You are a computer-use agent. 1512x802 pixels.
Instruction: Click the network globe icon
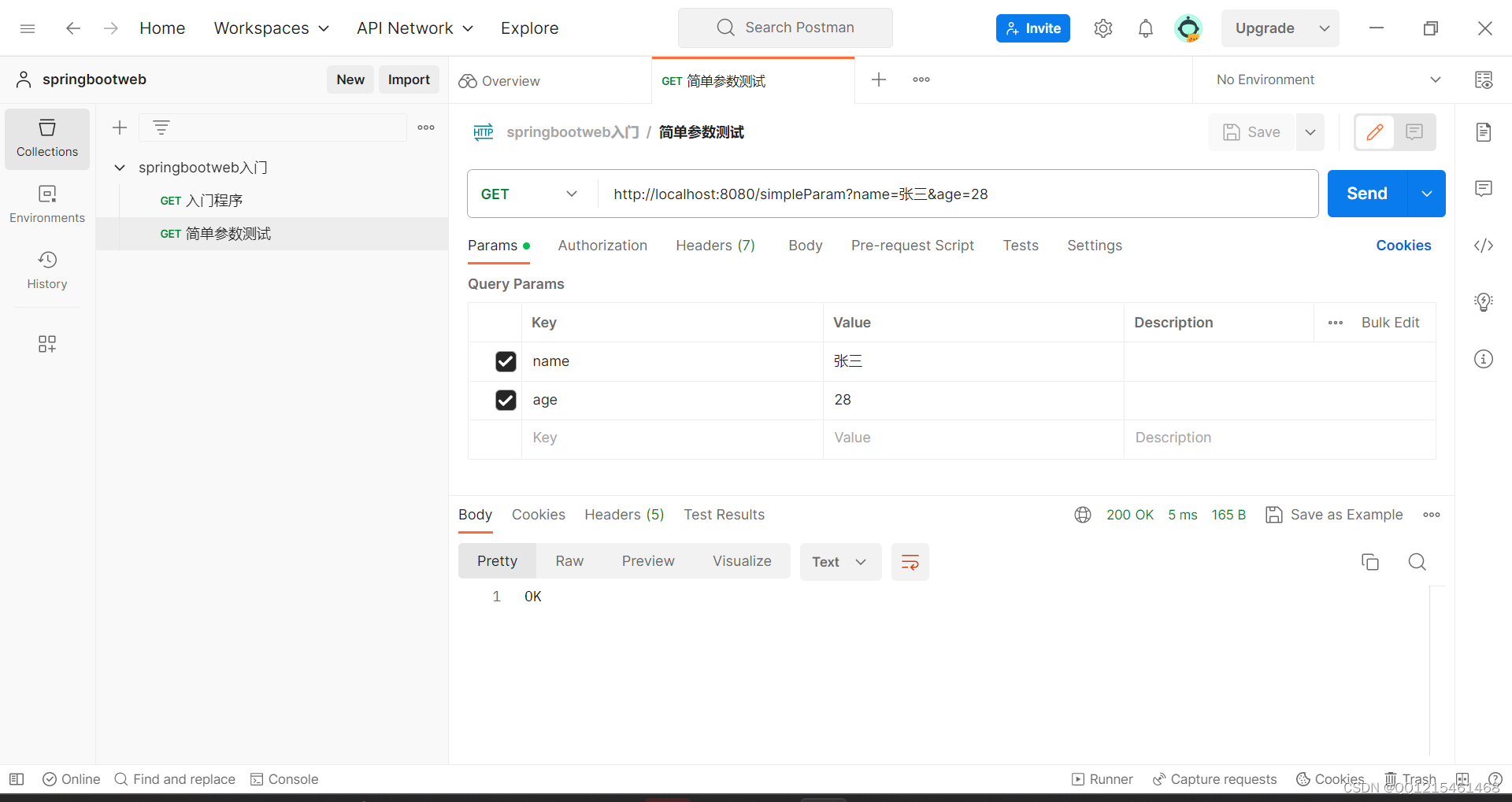(1083, 515)
